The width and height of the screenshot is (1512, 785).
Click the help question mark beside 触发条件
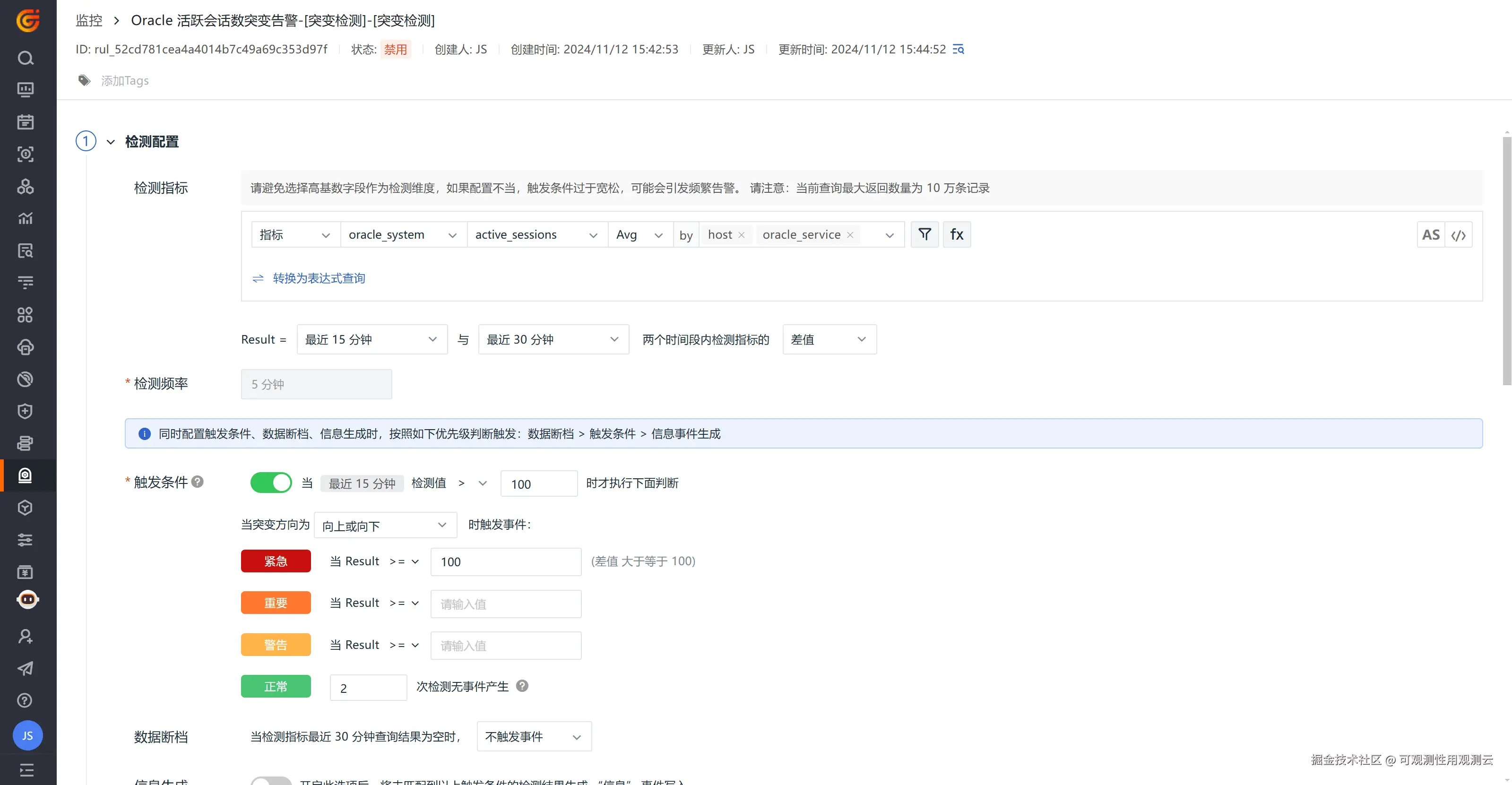(198, 482)
